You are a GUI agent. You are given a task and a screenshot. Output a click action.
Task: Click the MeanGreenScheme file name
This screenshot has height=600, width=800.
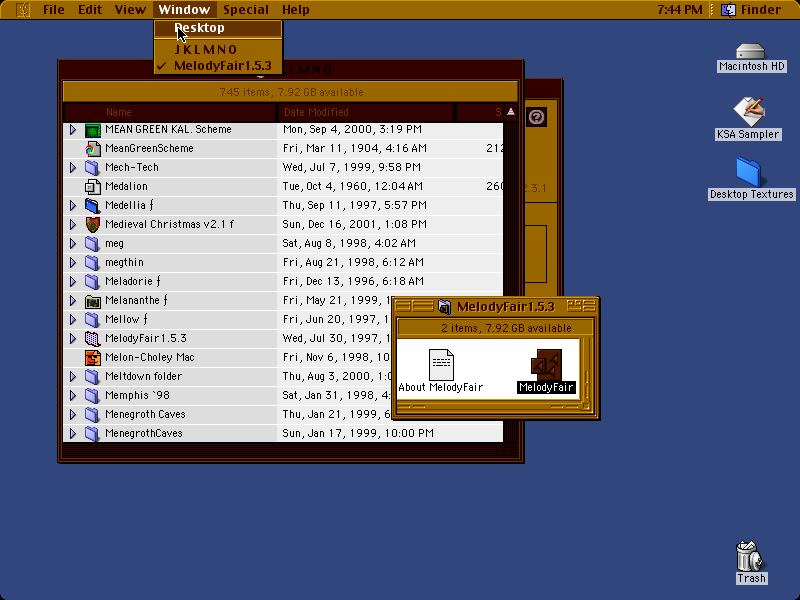click(x=149, y=148)
